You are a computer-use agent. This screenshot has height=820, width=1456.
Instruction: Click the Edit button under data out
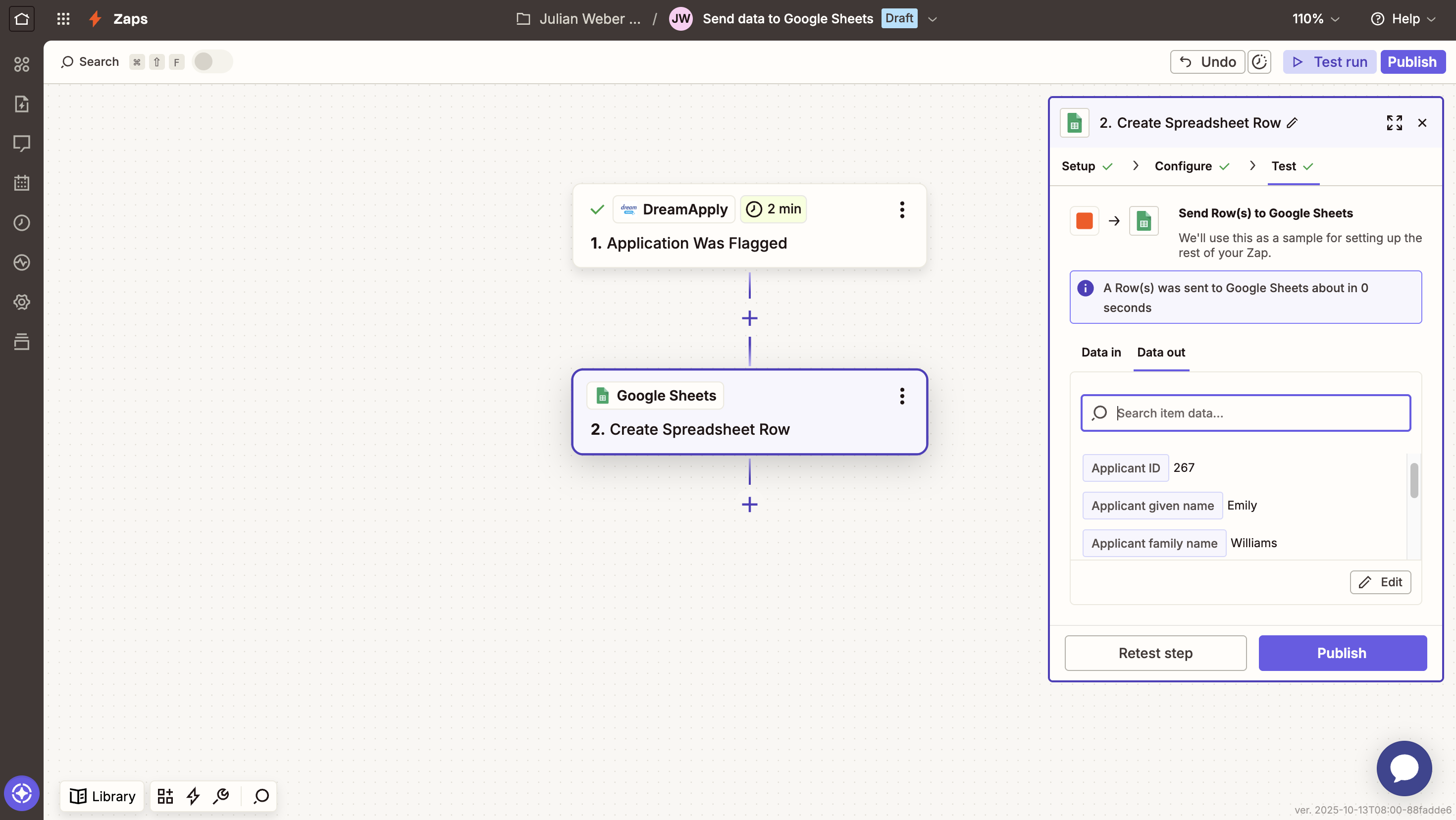click(1380, 582)
